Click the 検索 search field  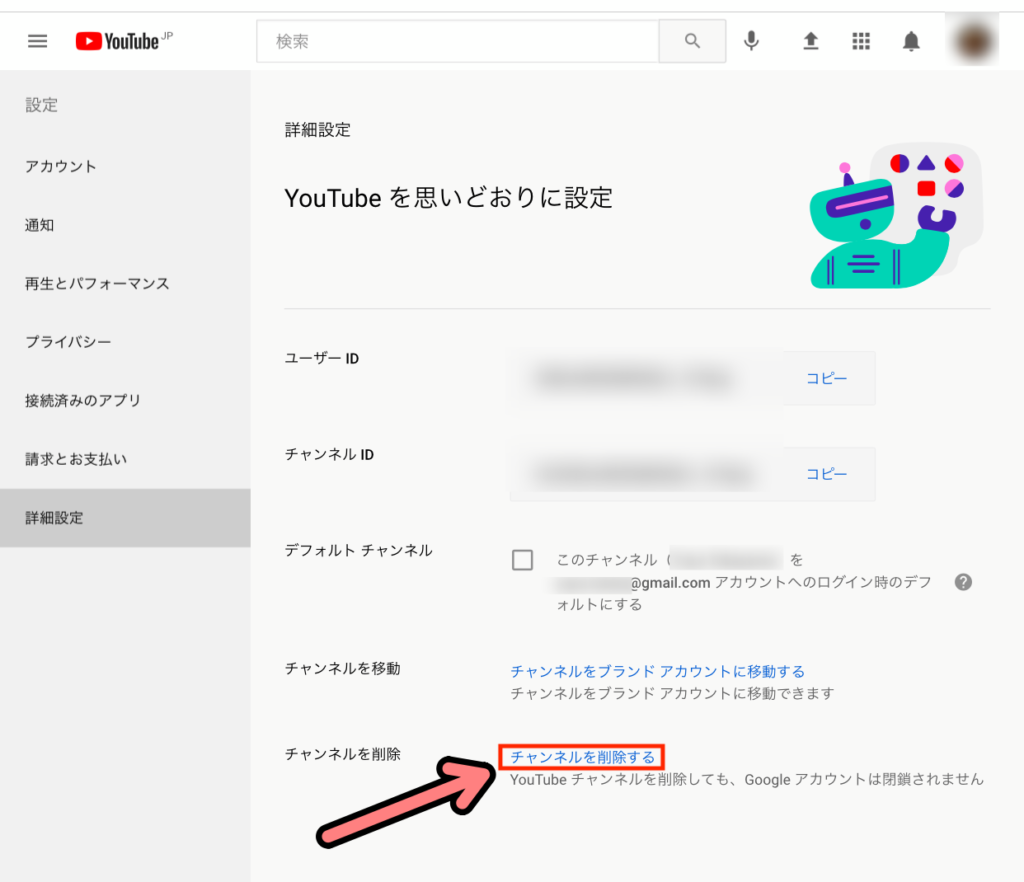[x=457, y=41]
